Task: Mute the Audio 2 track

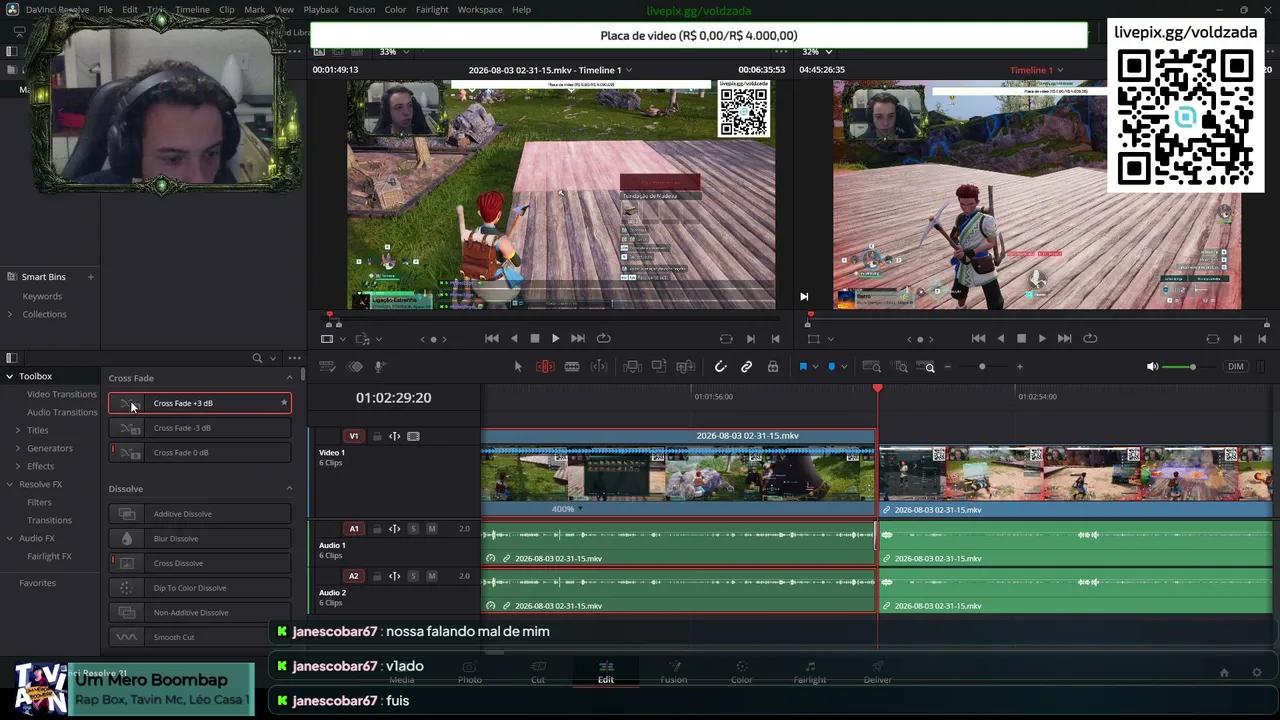Action: click(432, 576)
